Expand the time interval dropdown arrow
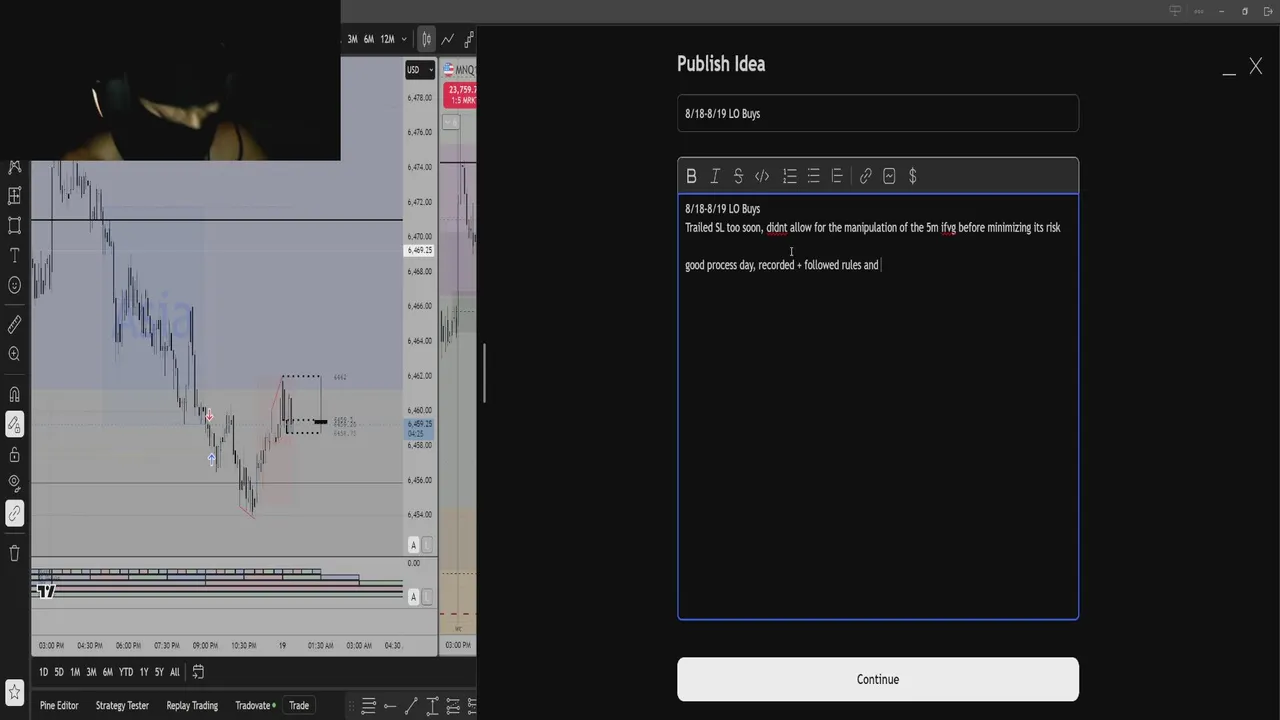 (x=404, y=39)
